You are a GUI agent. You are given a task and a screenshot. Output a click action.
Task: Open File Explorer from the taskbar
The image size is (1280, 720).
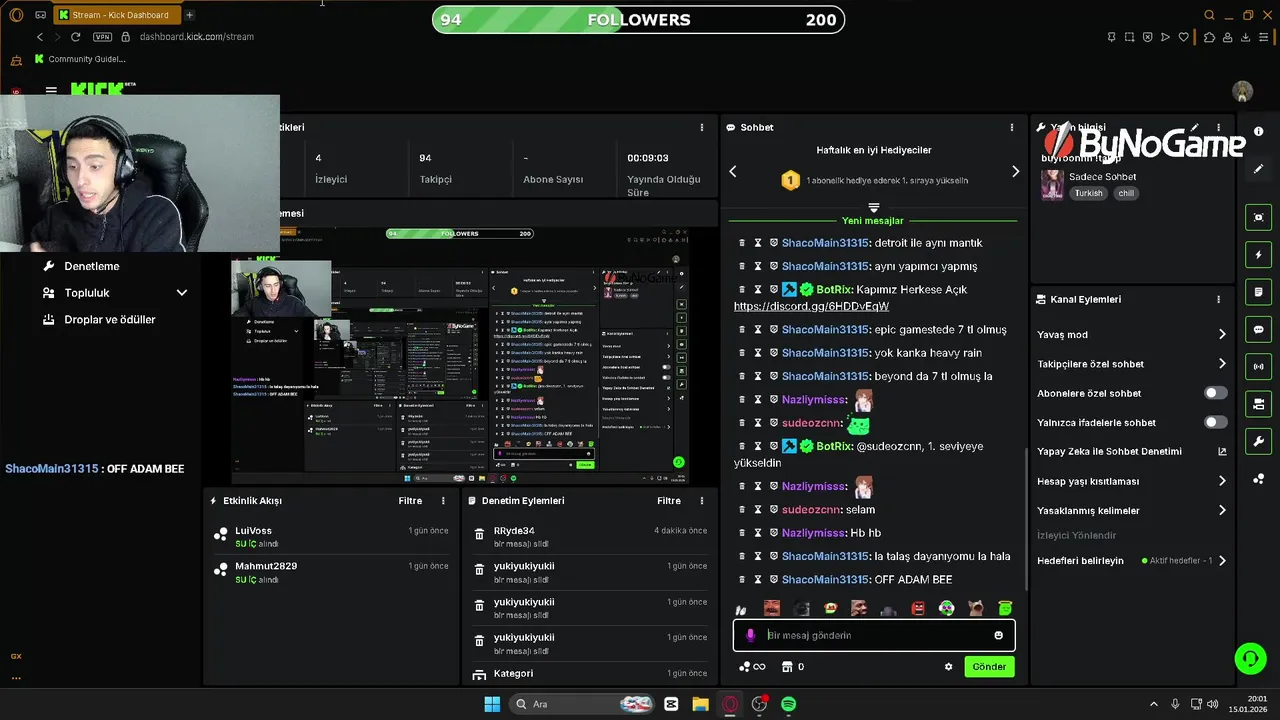[700, 704]
